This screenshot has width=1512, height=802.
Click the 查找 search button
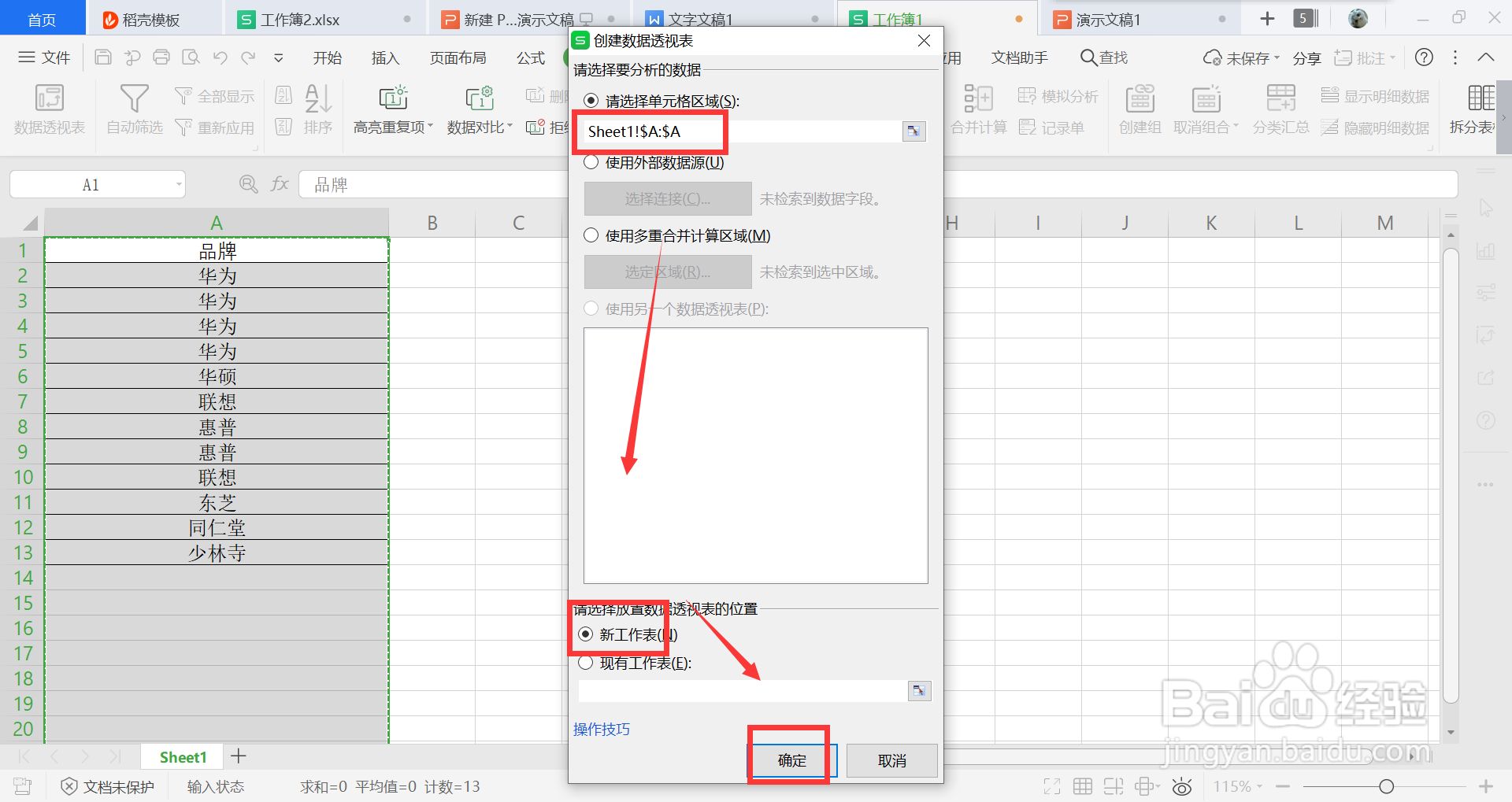tap(1105, 57)
